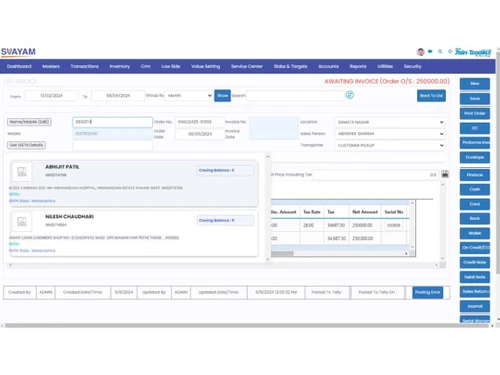Open the Dashboard menu
Screen dimensions: 500x375
(x=19, y=66)
